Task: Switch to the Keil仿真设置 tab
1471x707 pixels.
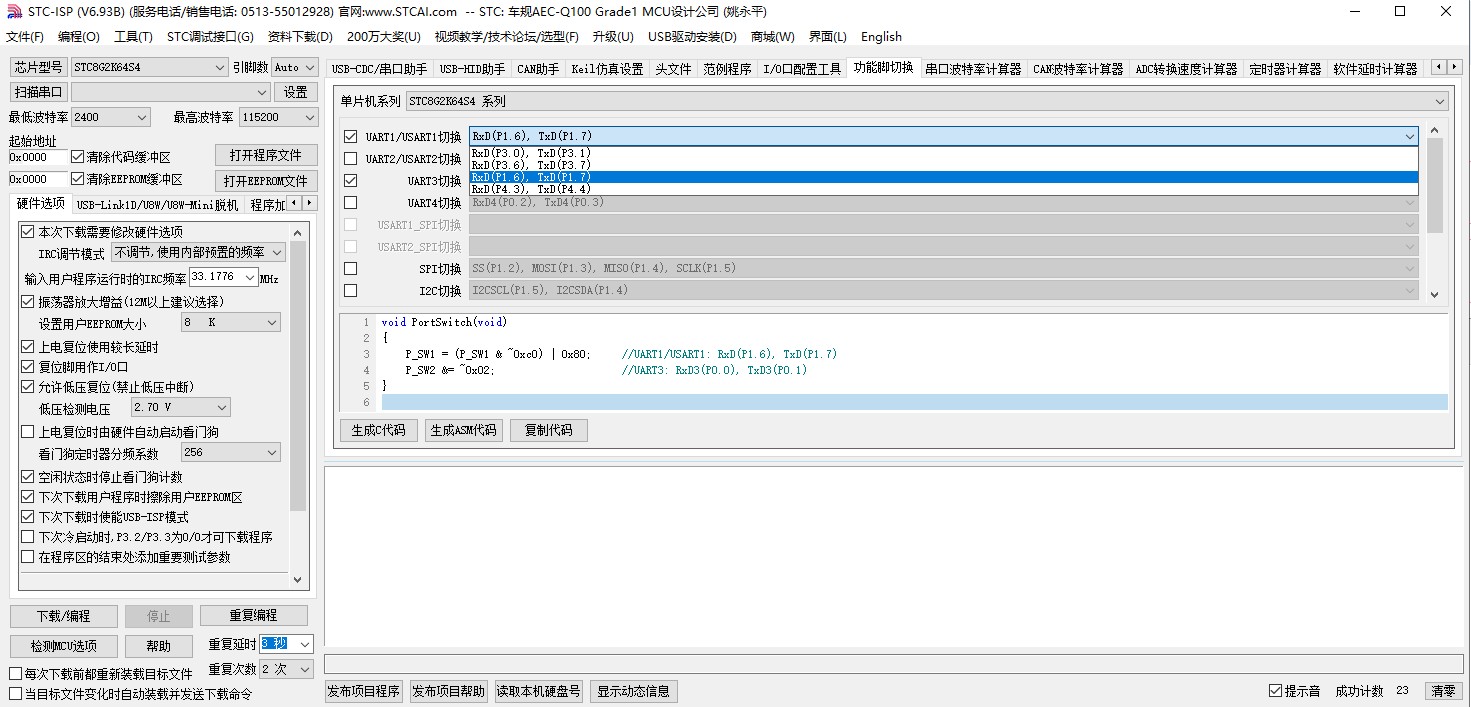Action: point(607,69)
